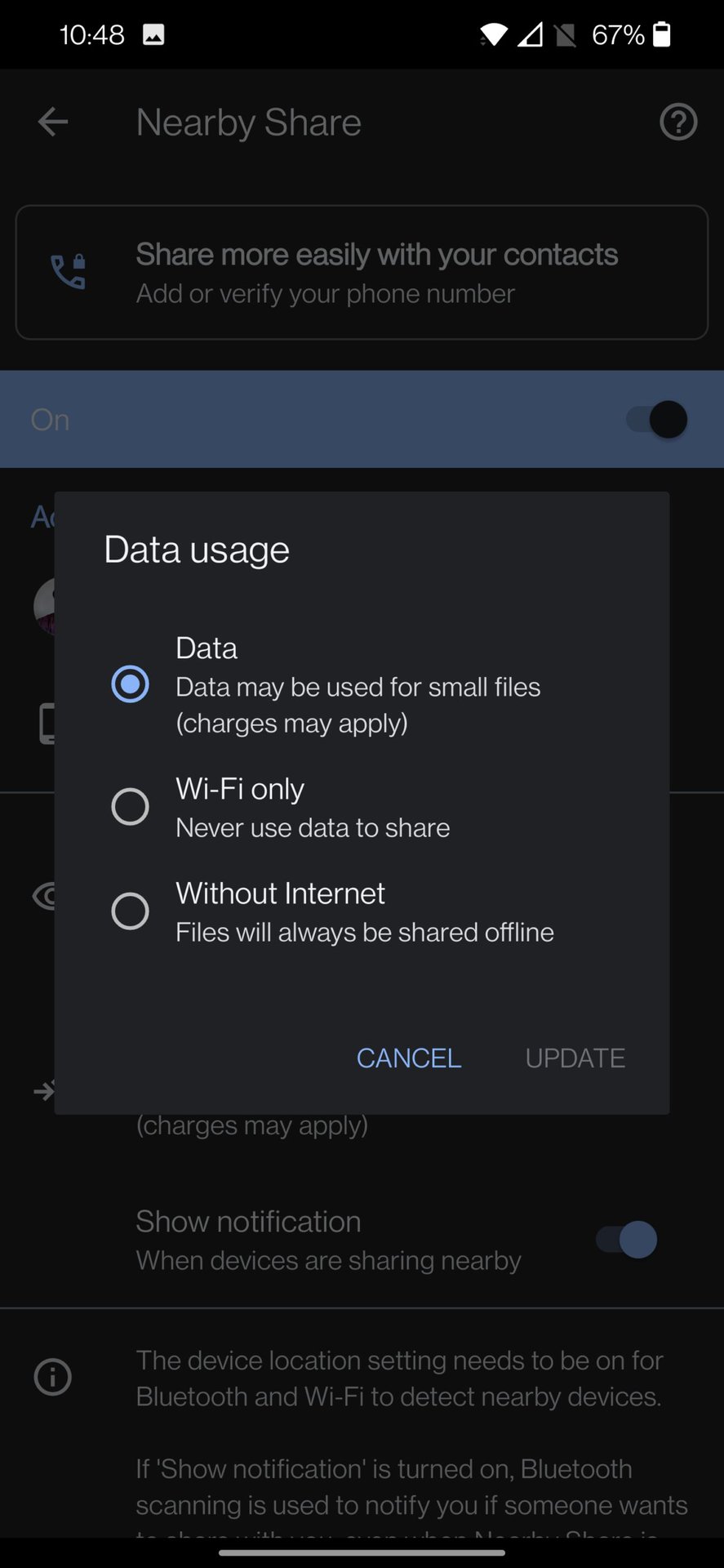
Task: Tap the phone contacts icon
Action: [x=69, y=272]
